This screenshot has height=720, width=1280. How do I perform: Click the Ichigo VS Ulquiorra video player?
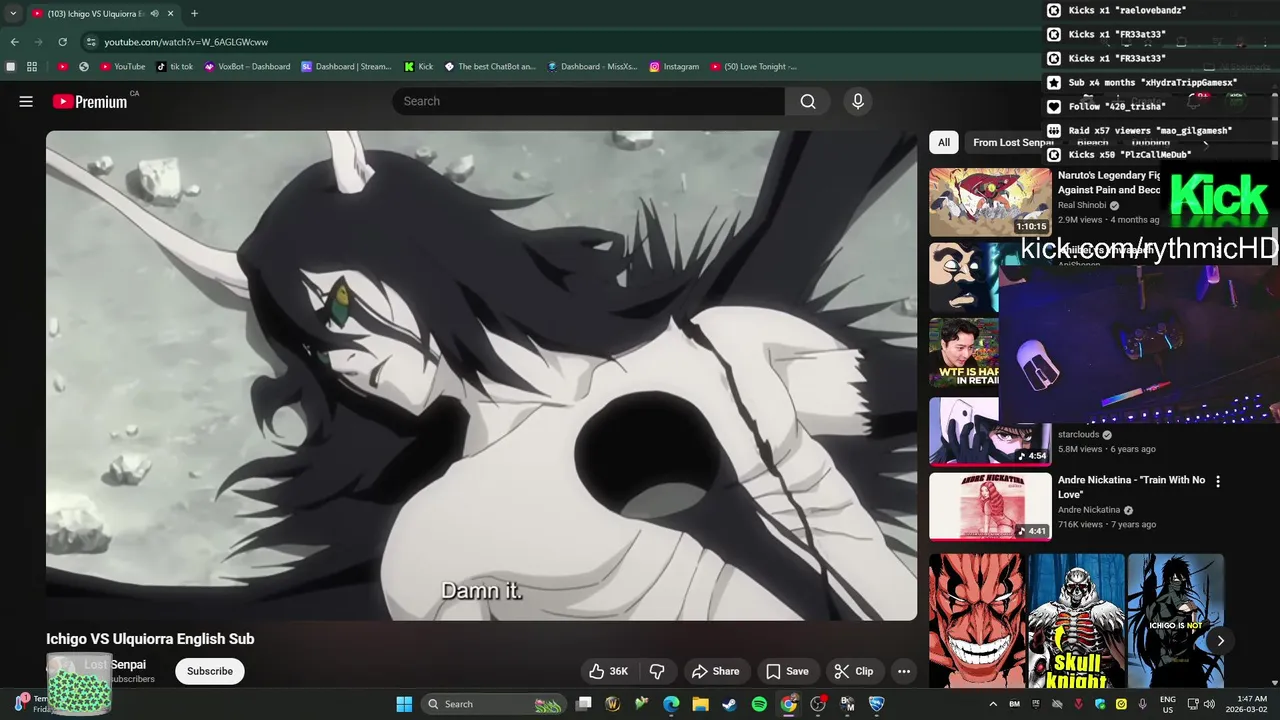coord(481,376)
